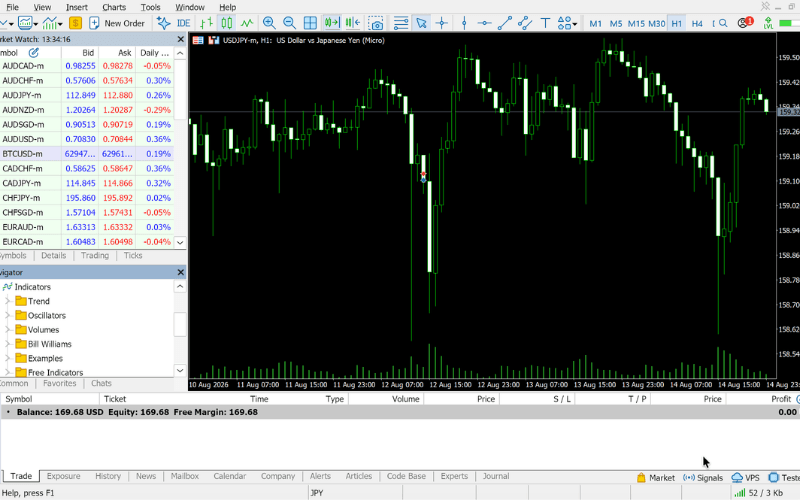Toggle chart auto scroll to end
800x500 pixels.
pyautogui.click(x=332, y=23)
